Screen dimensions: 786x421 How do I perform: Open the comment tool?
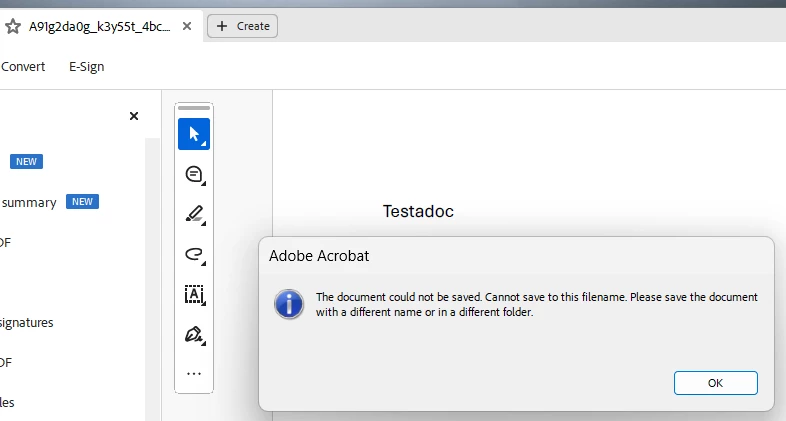point(194,174)
